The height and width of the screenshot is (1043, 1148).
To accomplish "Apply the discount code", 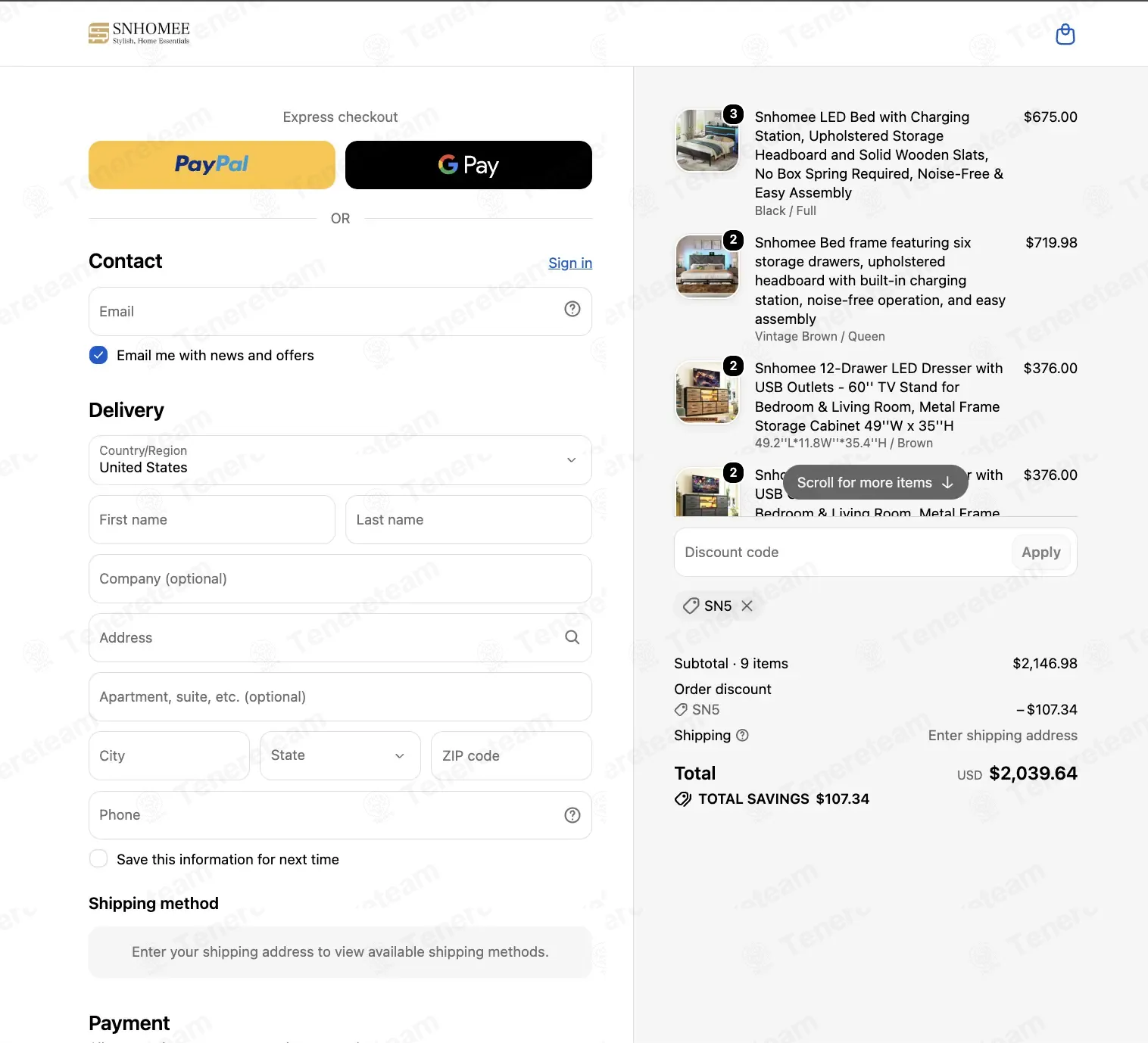I will pyautogui.click(x=1041, y=553).
